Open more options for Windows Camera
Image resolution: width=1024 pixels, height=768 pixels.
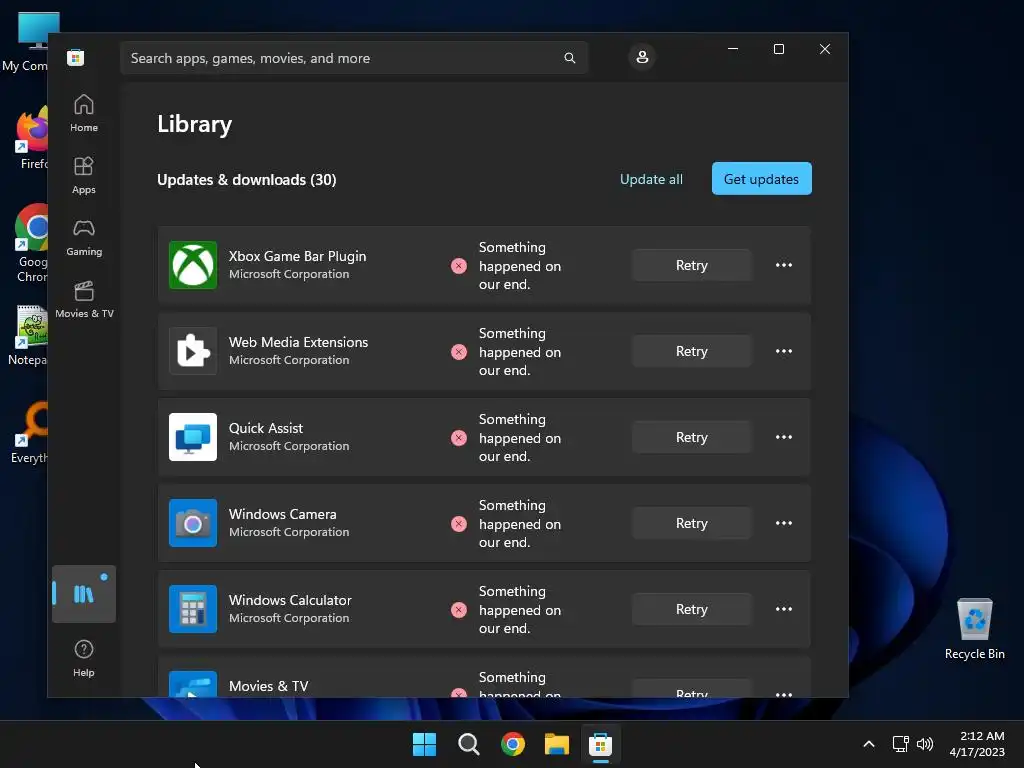[x=784, y=523]
